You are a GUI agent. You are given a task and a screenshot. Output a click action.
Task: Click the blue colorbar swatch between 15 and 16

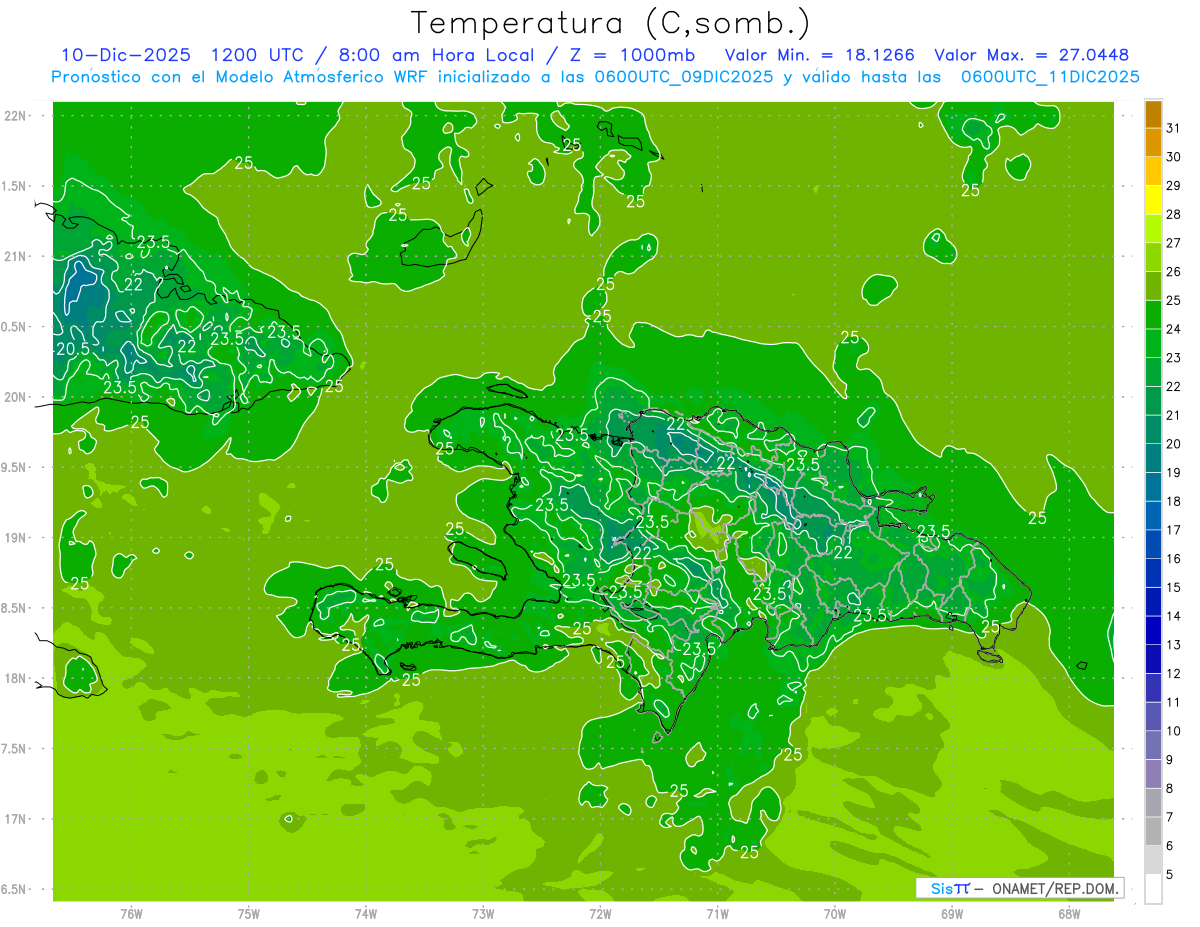pos(1153,573)
